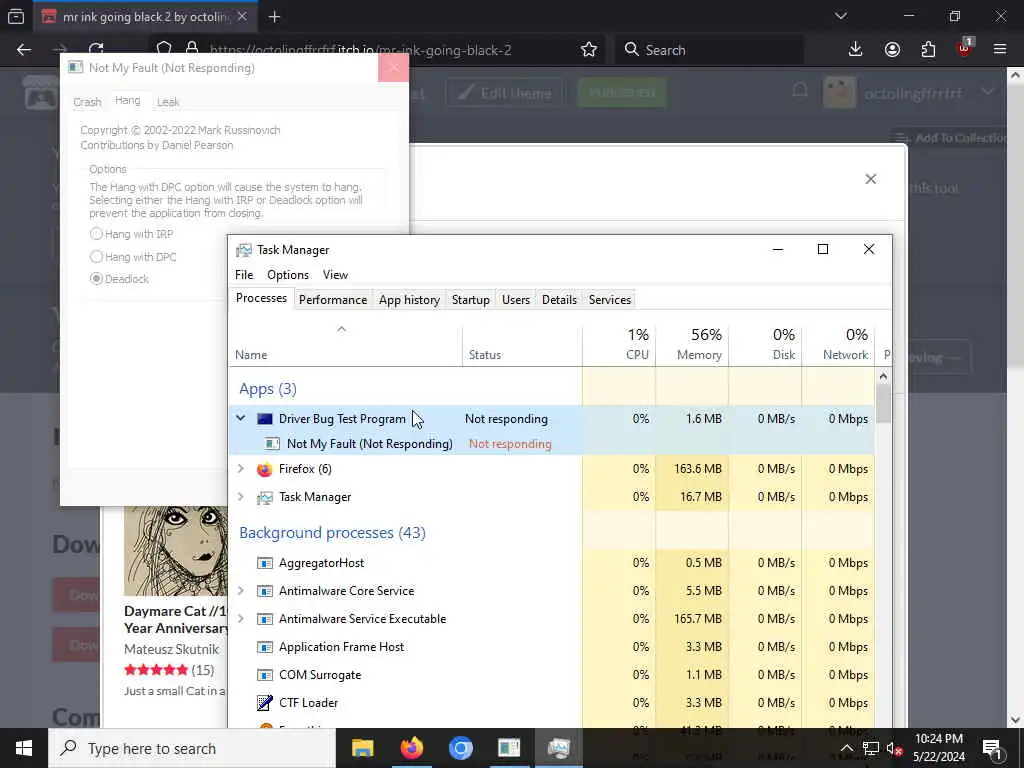Switch to the App history tab
Viewport: 1024px width, 768px height.
[409, 300]
